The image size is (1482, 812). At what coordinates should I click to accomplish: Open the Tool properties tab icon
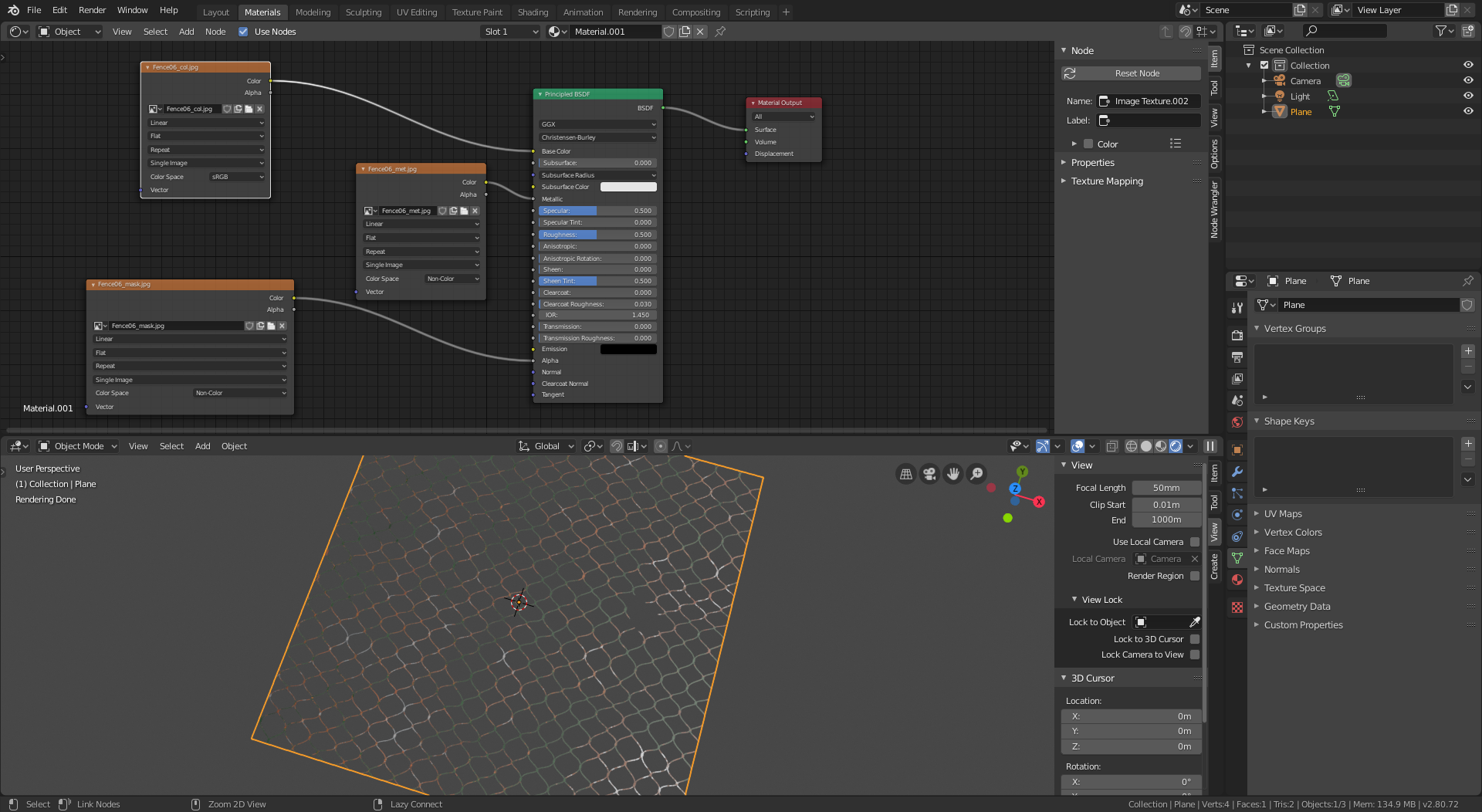1237,308
